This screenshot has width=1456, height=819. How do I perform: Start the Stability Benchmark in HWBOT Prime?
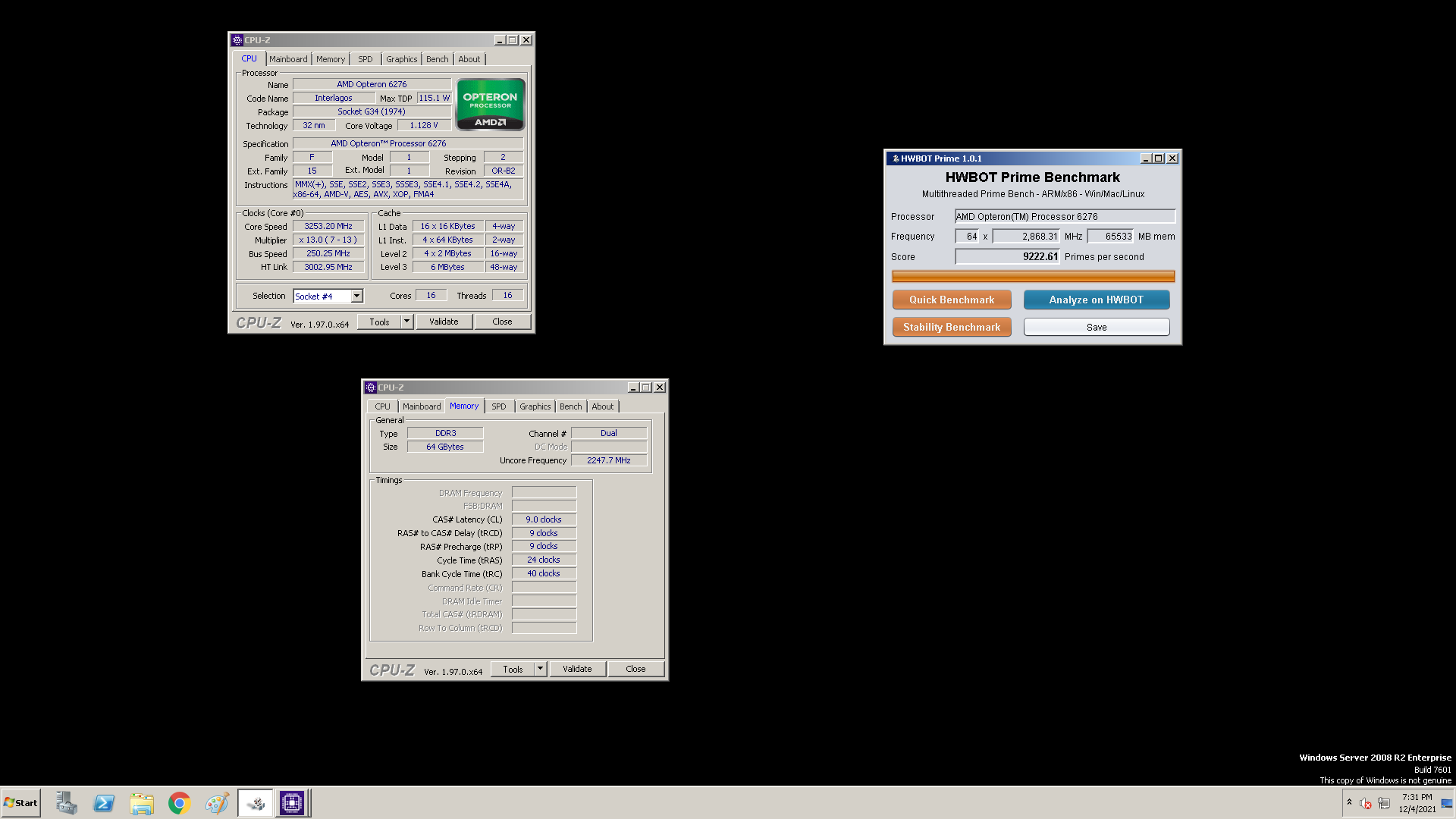952,327
